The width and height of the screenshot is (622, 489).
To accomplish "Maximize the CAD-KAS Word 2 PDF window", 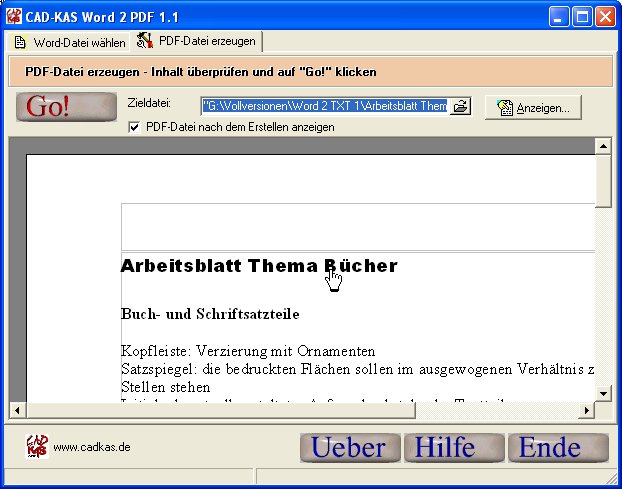I will [583, 16].
